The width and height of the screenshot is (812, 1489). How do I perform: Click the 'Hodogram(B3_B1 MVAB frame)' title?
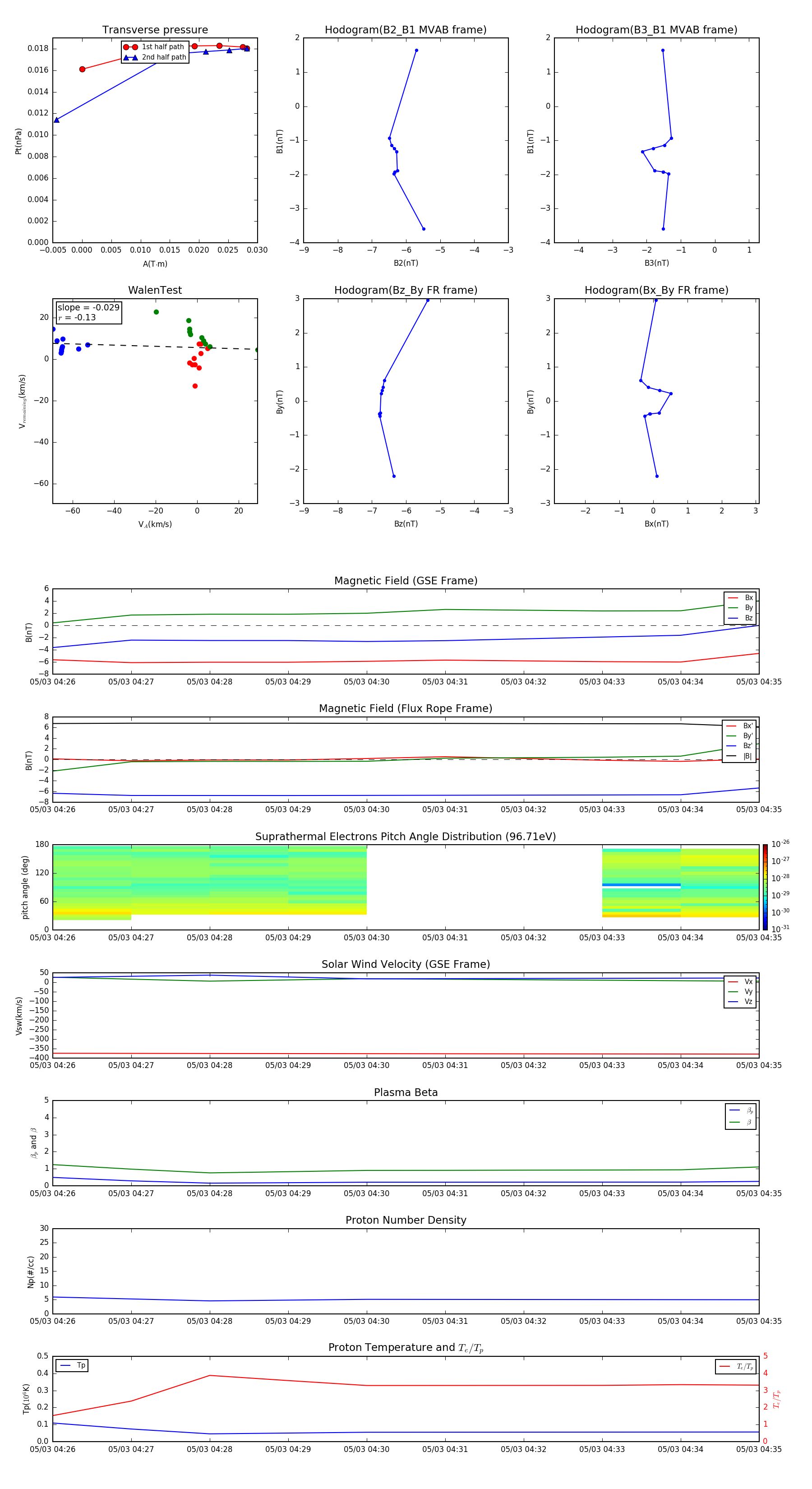pos(656,30)
